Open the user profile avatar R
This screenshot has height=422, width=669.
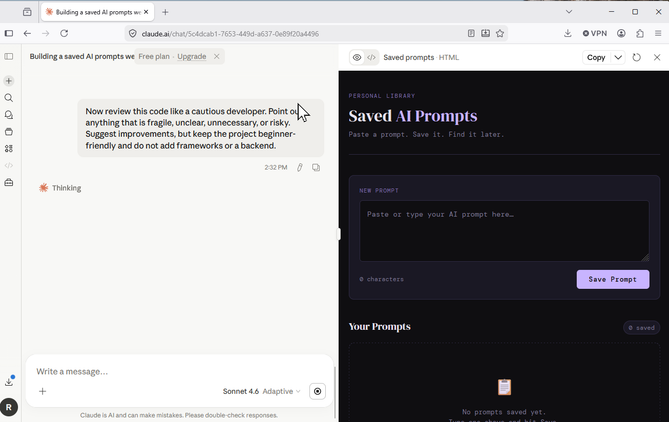coord(9,407)
